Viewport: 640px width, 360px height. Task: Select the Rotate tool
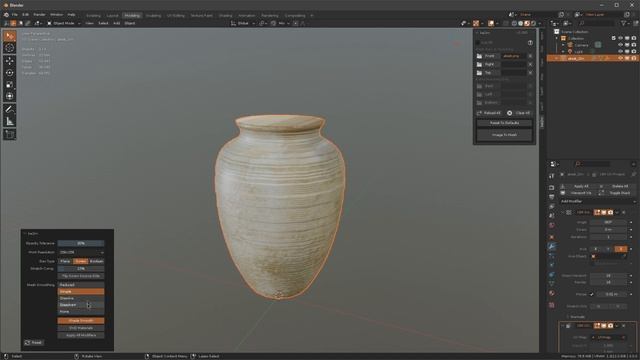[10, 73]
